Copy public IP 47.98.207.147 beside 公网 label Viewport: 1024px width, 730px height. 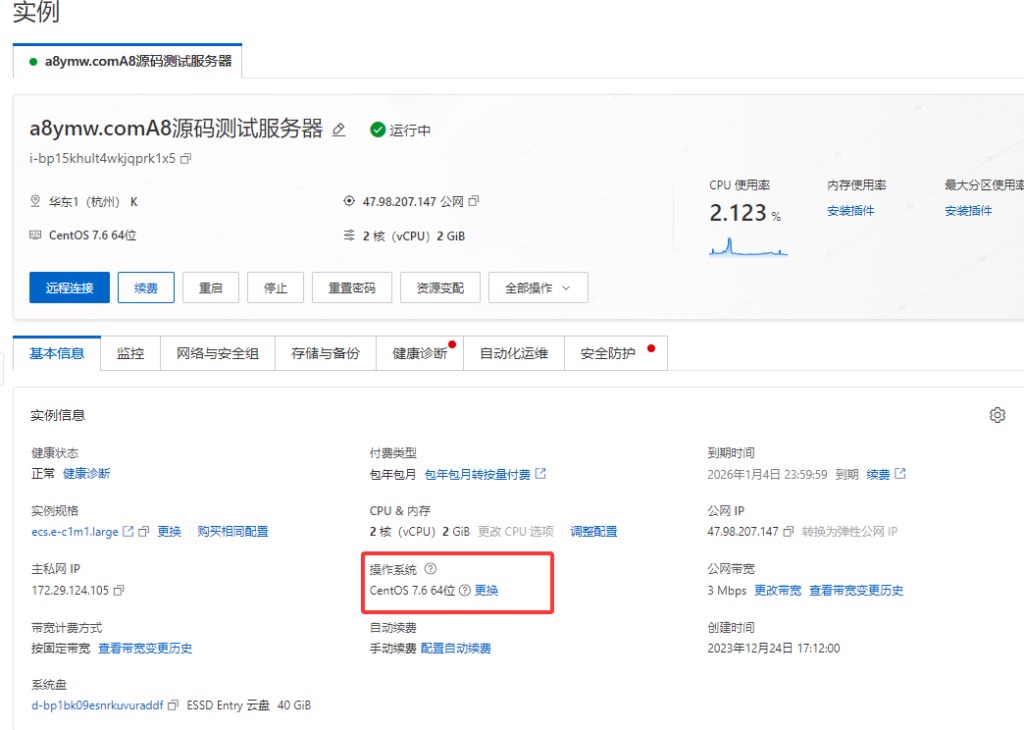click(x=473, y=200)
